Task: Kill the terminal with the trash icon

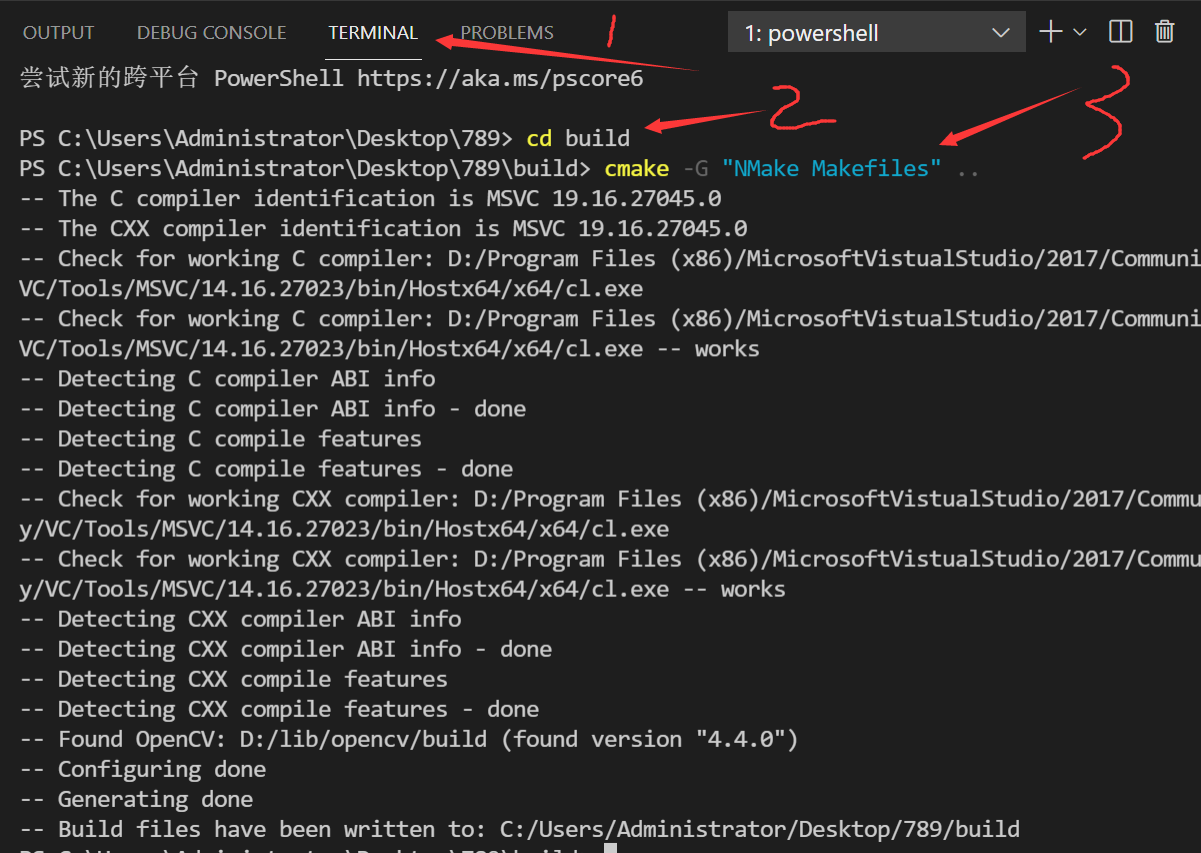Action: [x=1163, y=31]
